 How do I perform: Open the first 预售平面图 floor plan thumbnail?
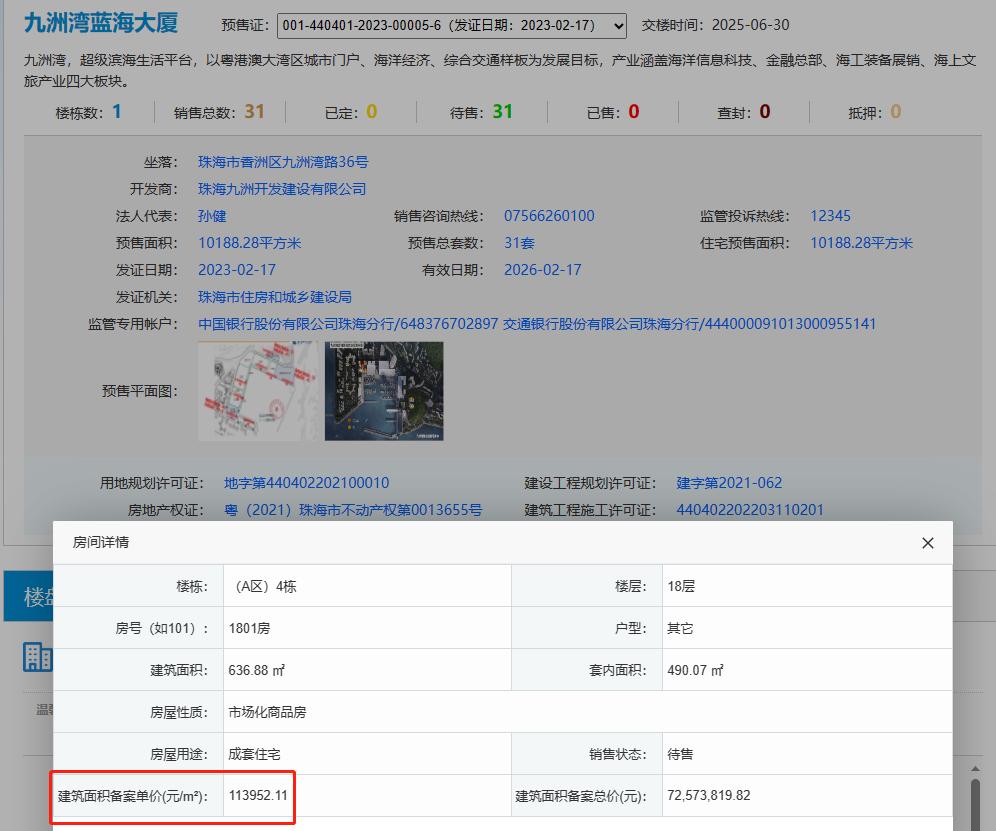coord(257,391)
